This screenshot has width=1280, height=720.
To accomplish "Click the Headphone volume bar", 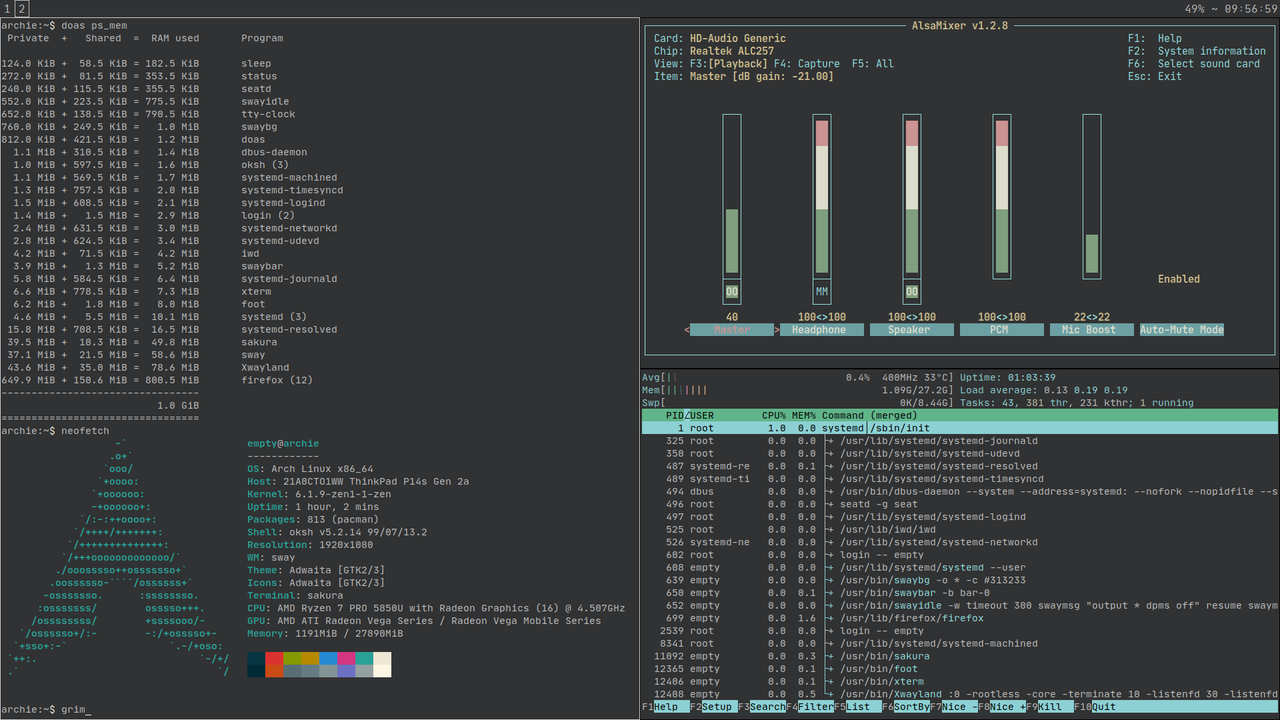I will [822, 196].
